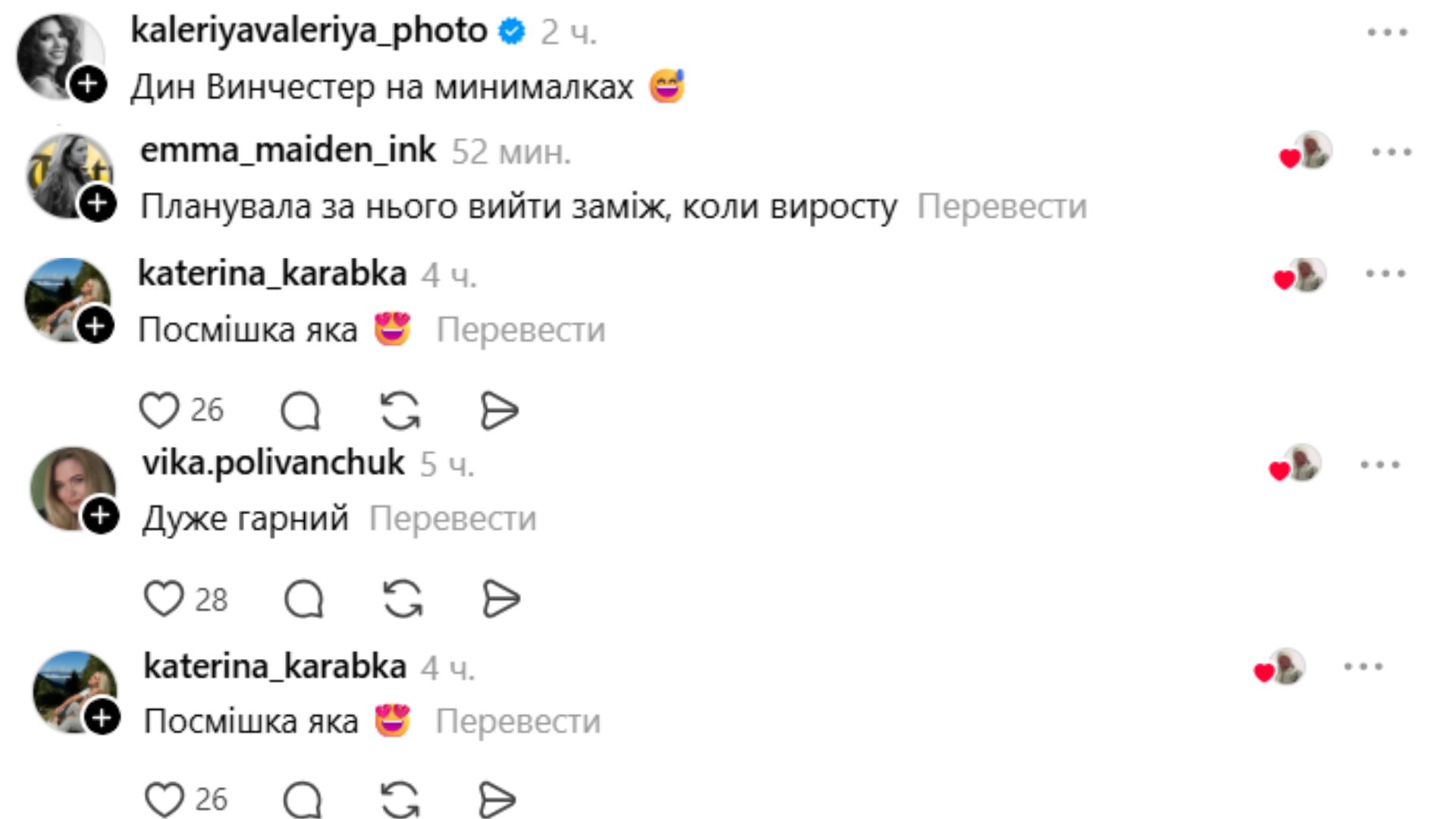The image size is (1456, 819).
Task: Open more options for kaleriyavaleriya_photo post
Action: tap(1387, 33)
